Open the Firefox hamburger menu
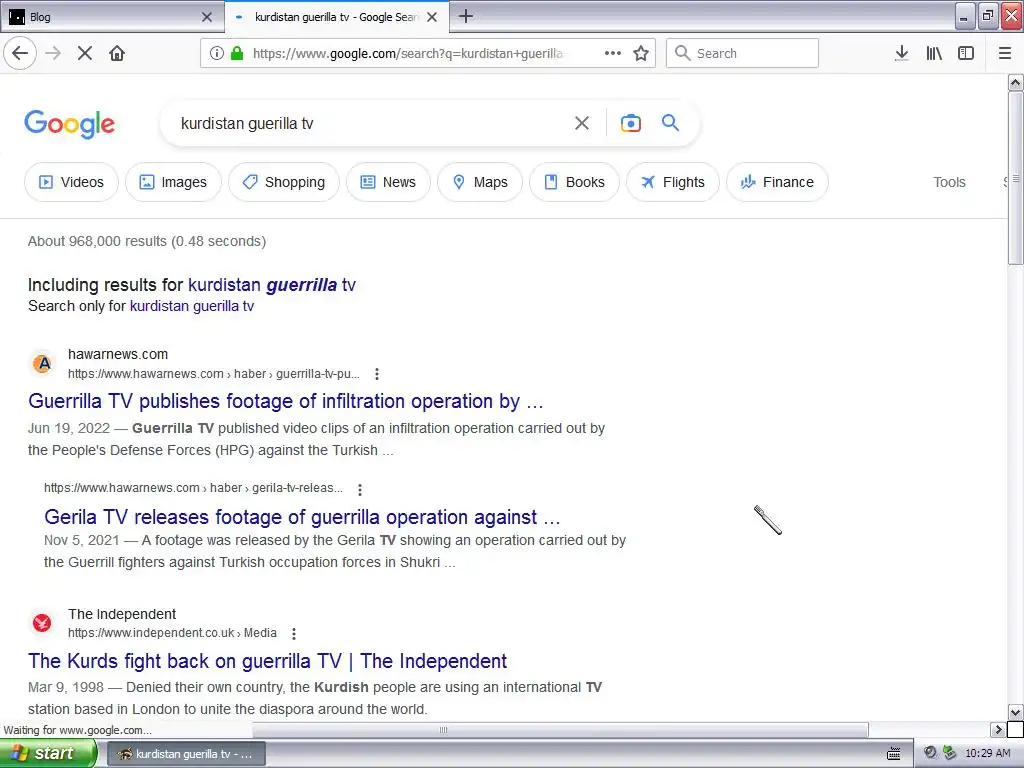 pos(1005,53)
